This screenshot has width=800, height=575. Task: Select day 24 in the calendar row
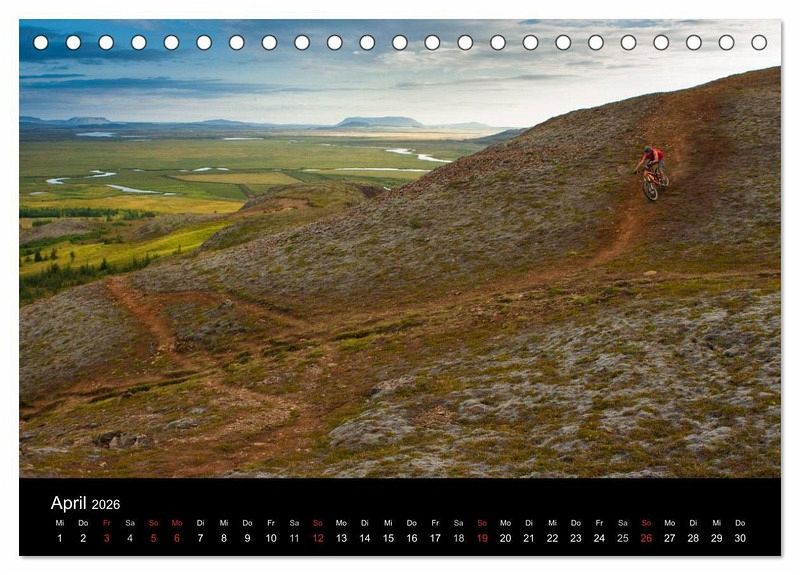(x=599, y=538)
